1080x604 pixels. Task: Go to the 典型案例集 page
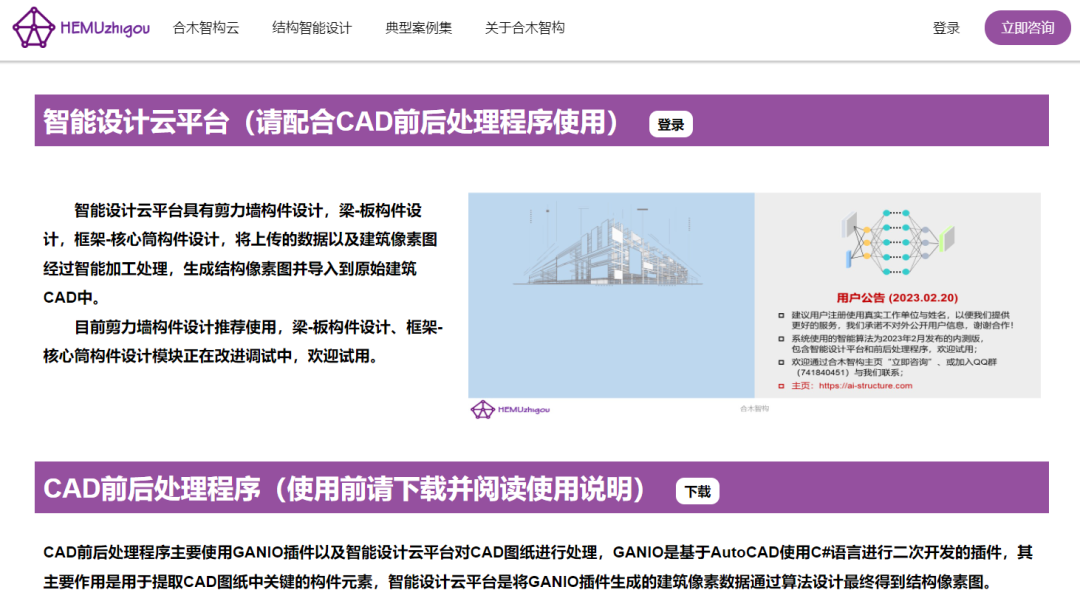pyautogui.click(x=418, y=28)
